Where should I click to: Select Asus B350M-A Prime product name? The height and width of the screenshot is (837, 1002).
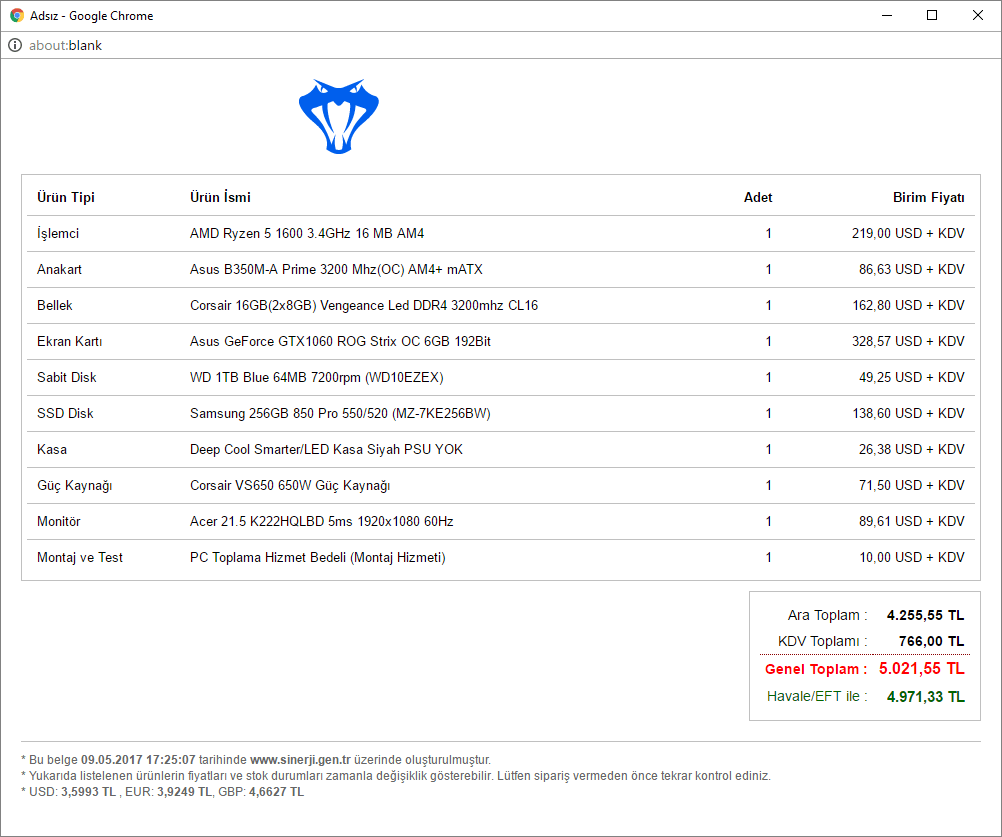336,269
